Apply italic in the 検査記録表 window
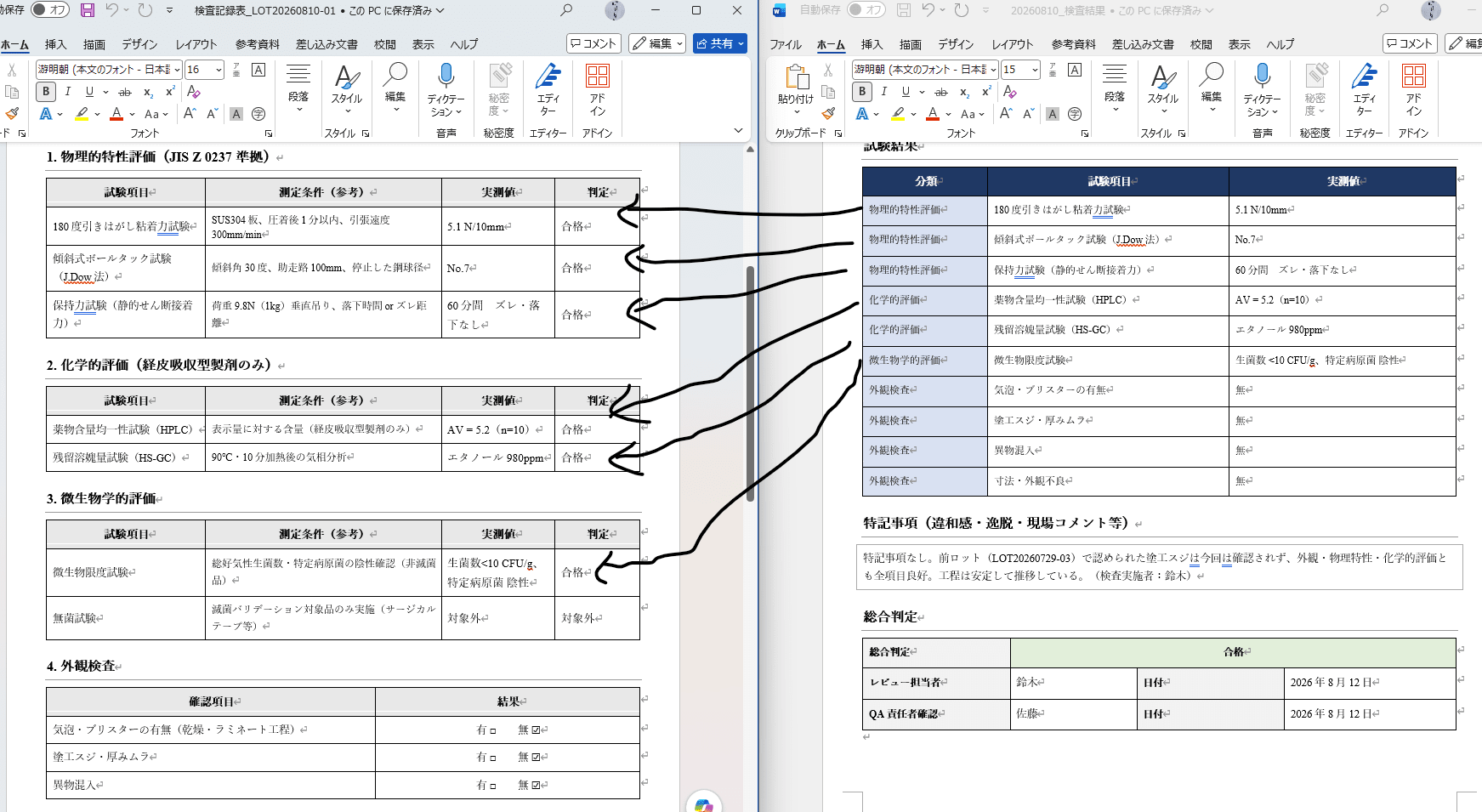Image resolution: width=1482 pixels, height=812 pixels. (68, 92)
